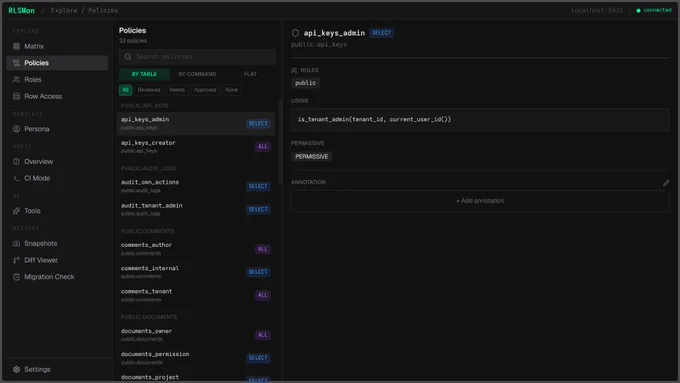This screenshot has width=680, height=383.
Task: Open the Matrix grid icon
Action: [x=16, y=46]
